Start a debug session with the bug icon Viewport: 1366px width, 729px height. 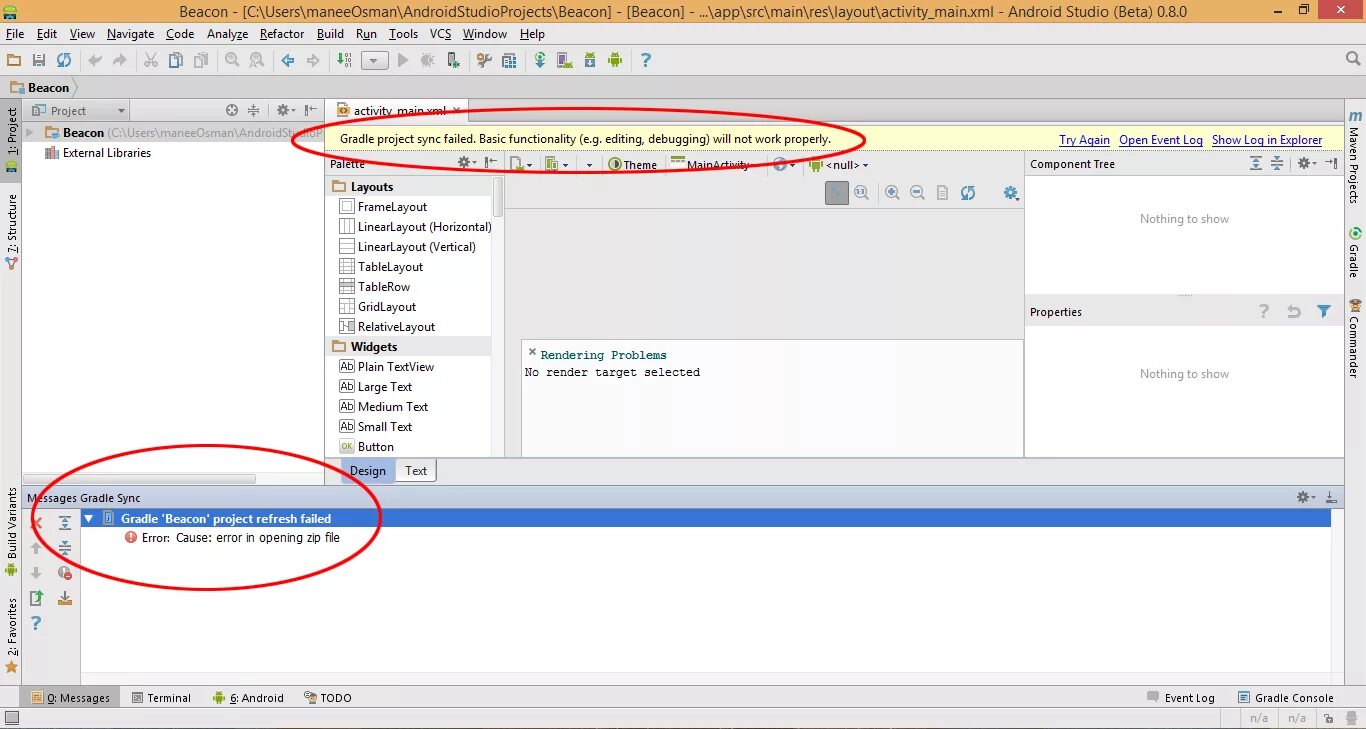(428, 60)
